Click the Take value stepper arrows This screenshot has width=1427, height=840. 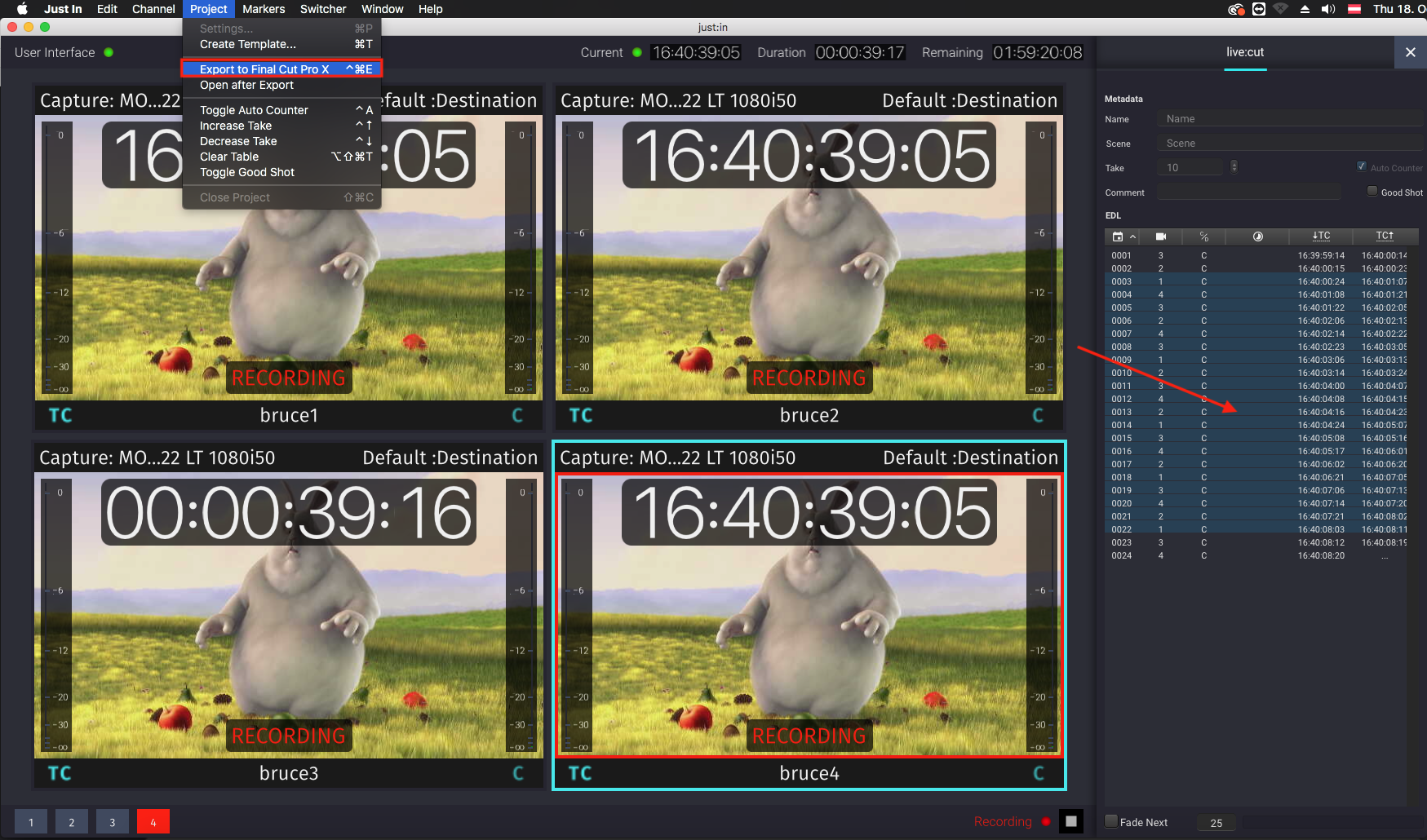(x=1234, y=166)
